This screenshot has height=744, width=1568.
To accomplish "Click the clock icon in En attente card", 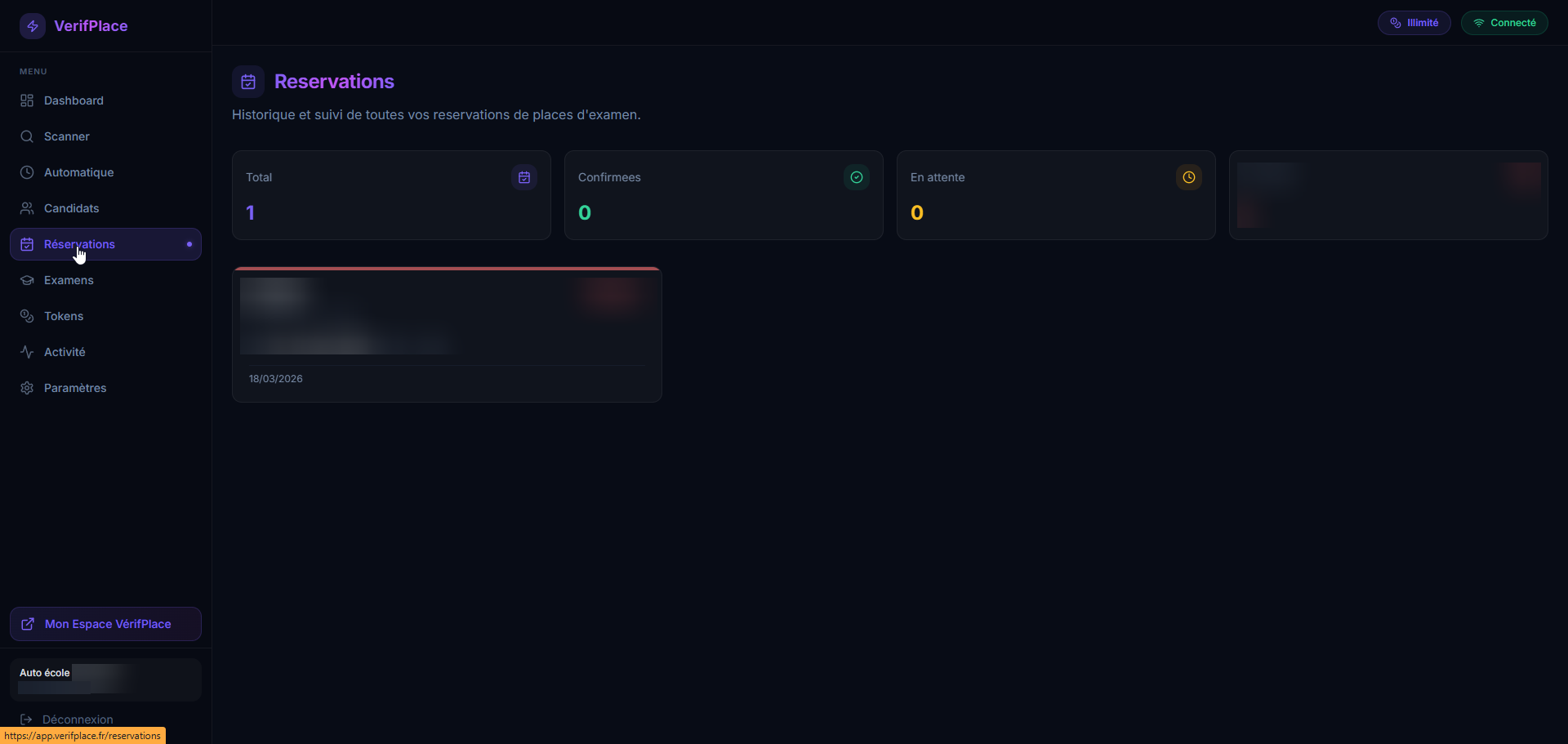I will (x=1189, y=177).
